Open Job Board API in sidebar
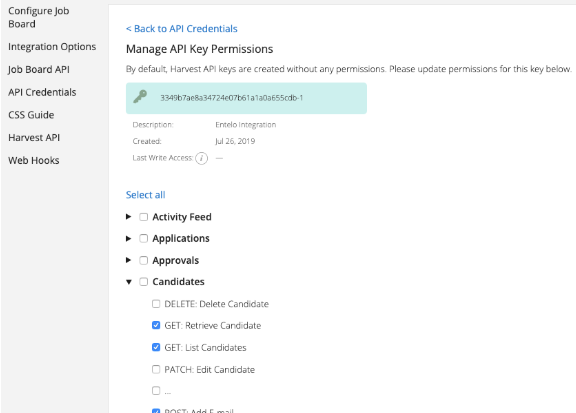Screen dimensions: 576x413 pyautogui.click(x=39, y=69)
